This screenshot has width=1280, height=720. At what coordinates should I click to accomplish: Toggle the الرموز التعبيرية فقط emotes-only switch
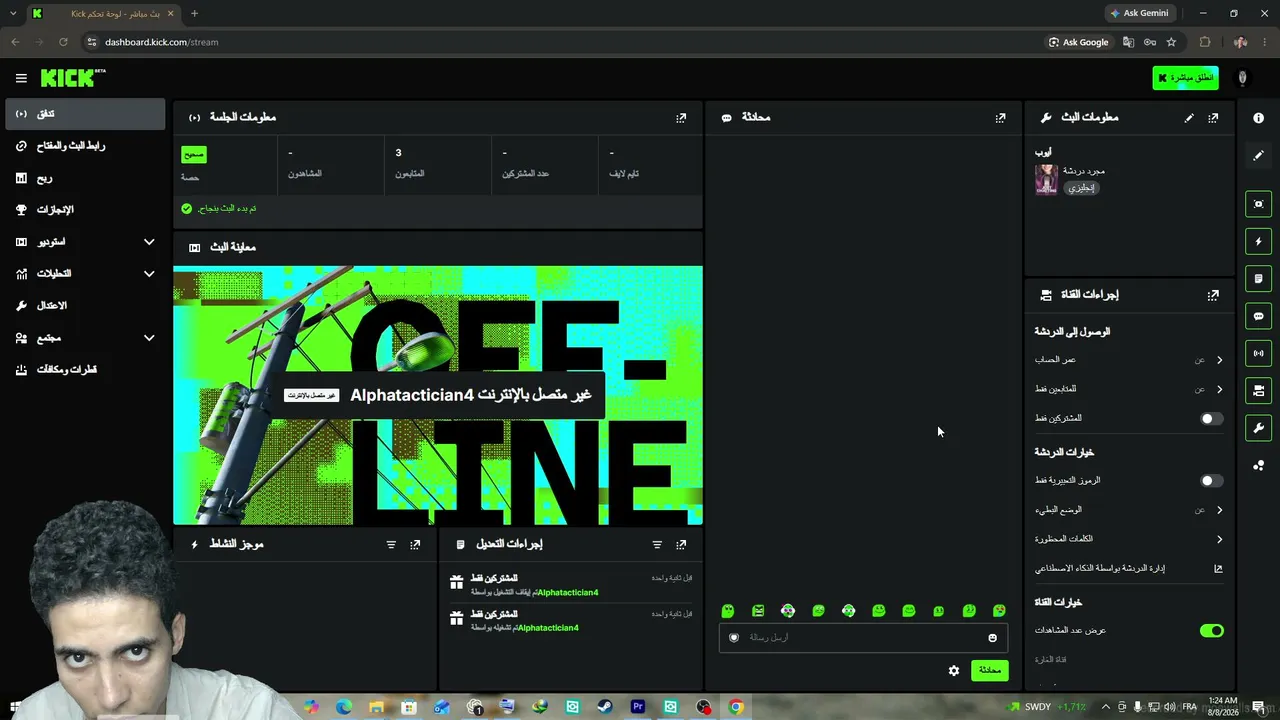[x=1211, y=481]
